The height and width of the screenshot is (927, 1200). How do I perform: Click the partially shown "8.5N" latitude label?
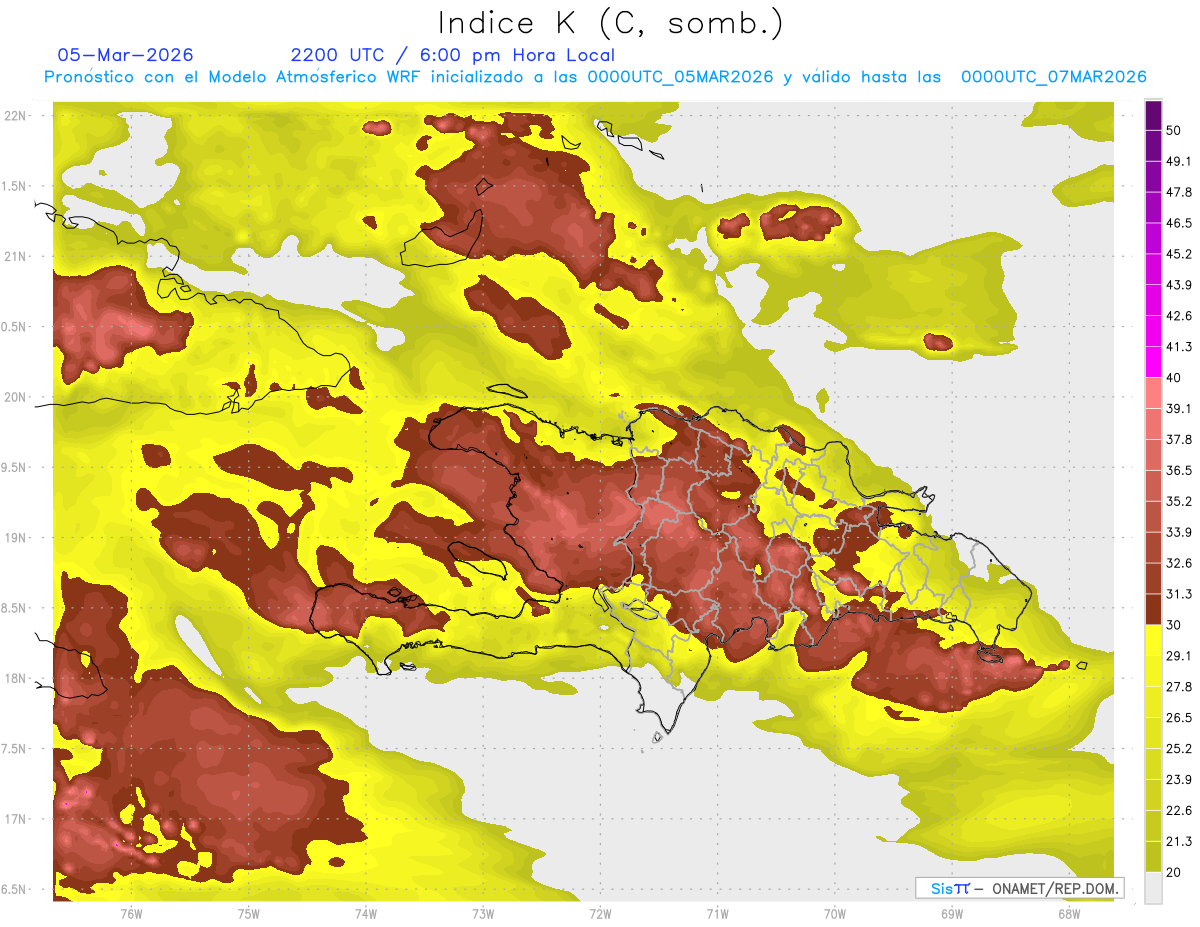15,608
